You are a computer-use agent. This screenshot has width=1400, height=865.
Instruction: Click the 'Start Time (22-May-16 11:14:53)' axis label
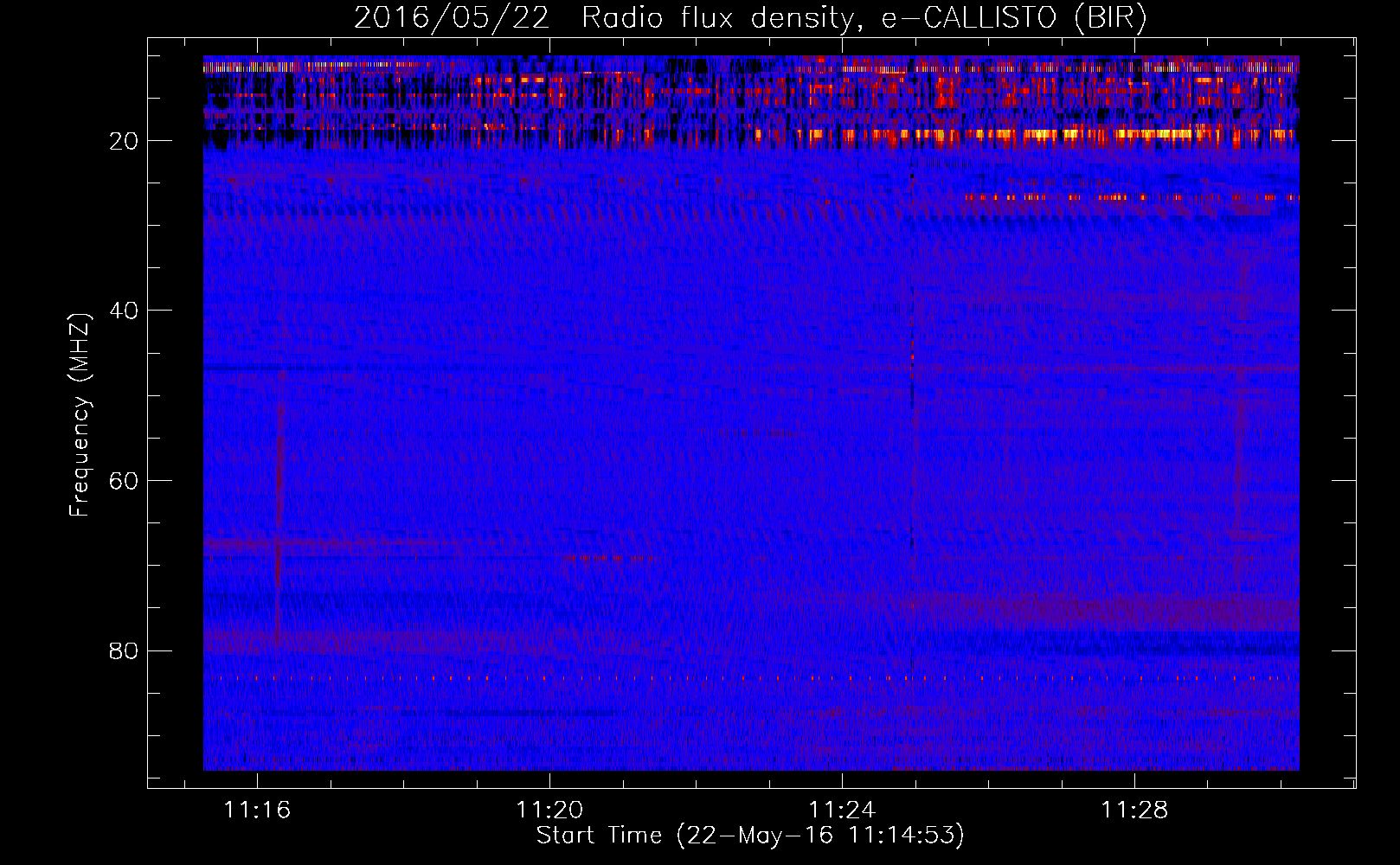(x=750, y=836)
